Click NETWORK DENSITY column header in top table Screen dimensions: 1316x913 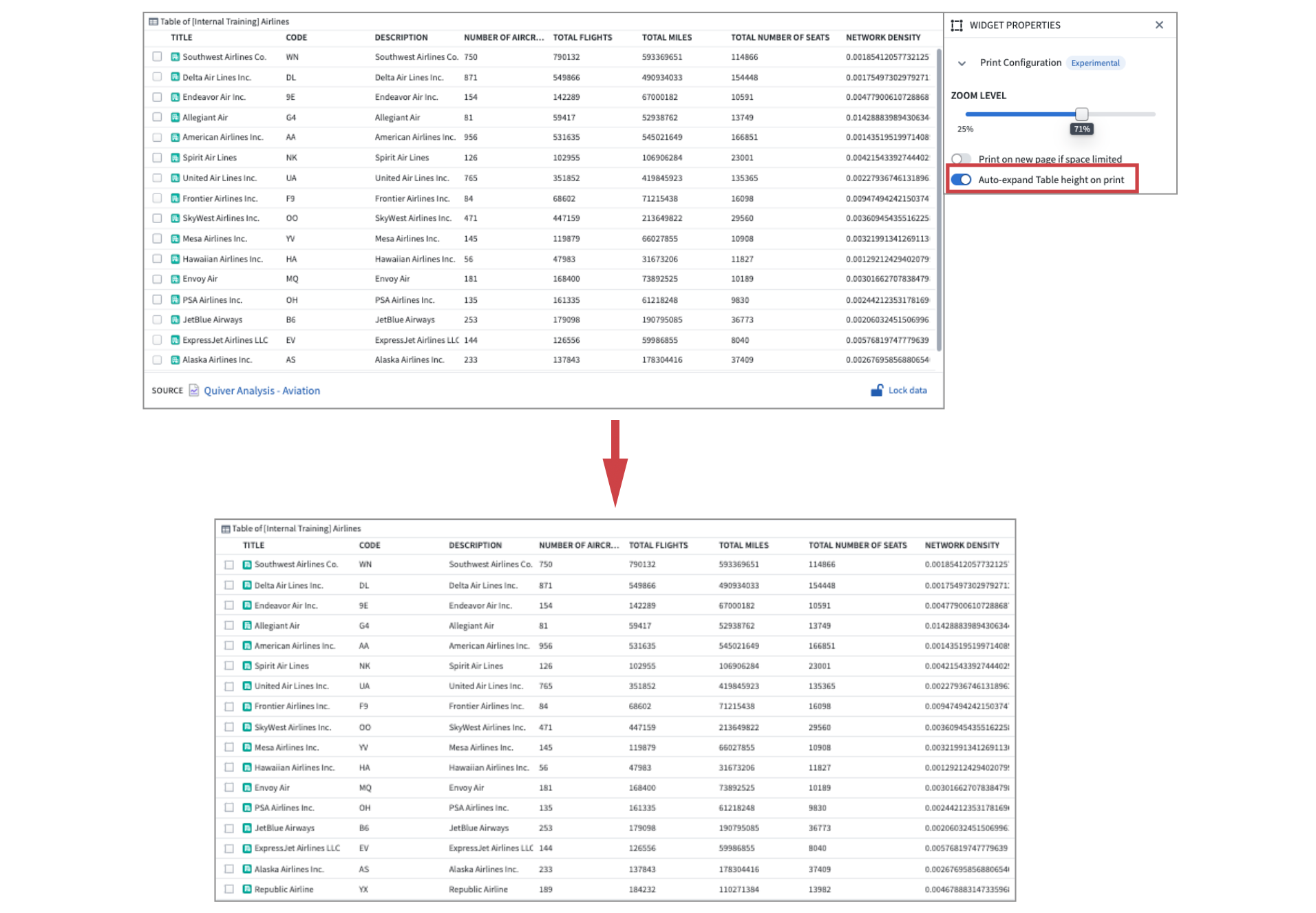point(883,37)
